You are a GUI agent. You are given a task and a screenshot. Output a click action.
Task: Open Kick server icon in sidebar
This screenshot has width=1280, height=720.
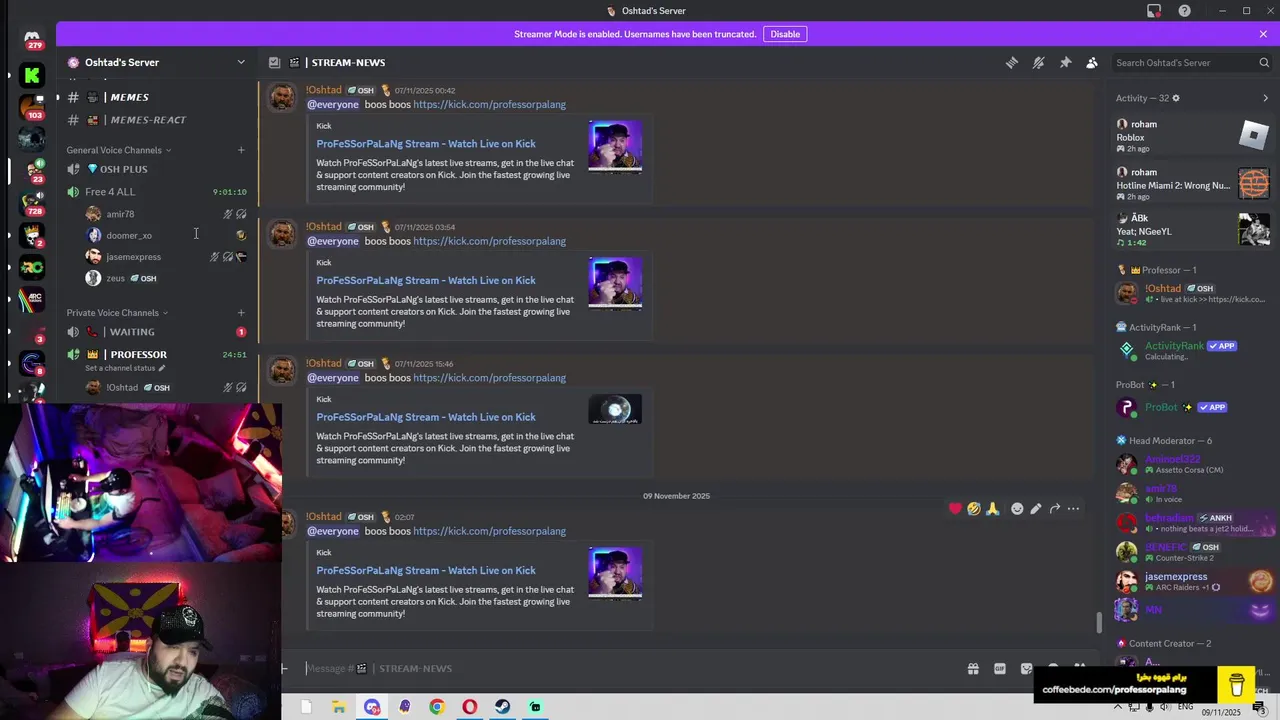click(32, 75)
